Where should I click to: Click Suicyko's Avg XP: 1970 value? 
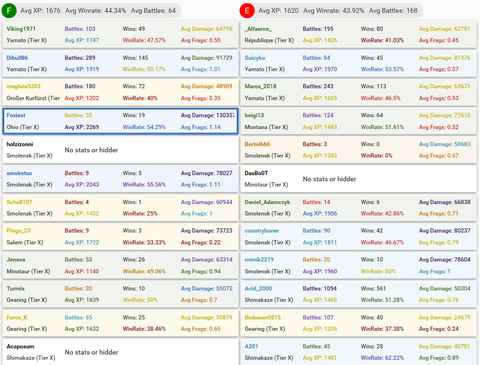pyautogui.click(x=320, y=69)
